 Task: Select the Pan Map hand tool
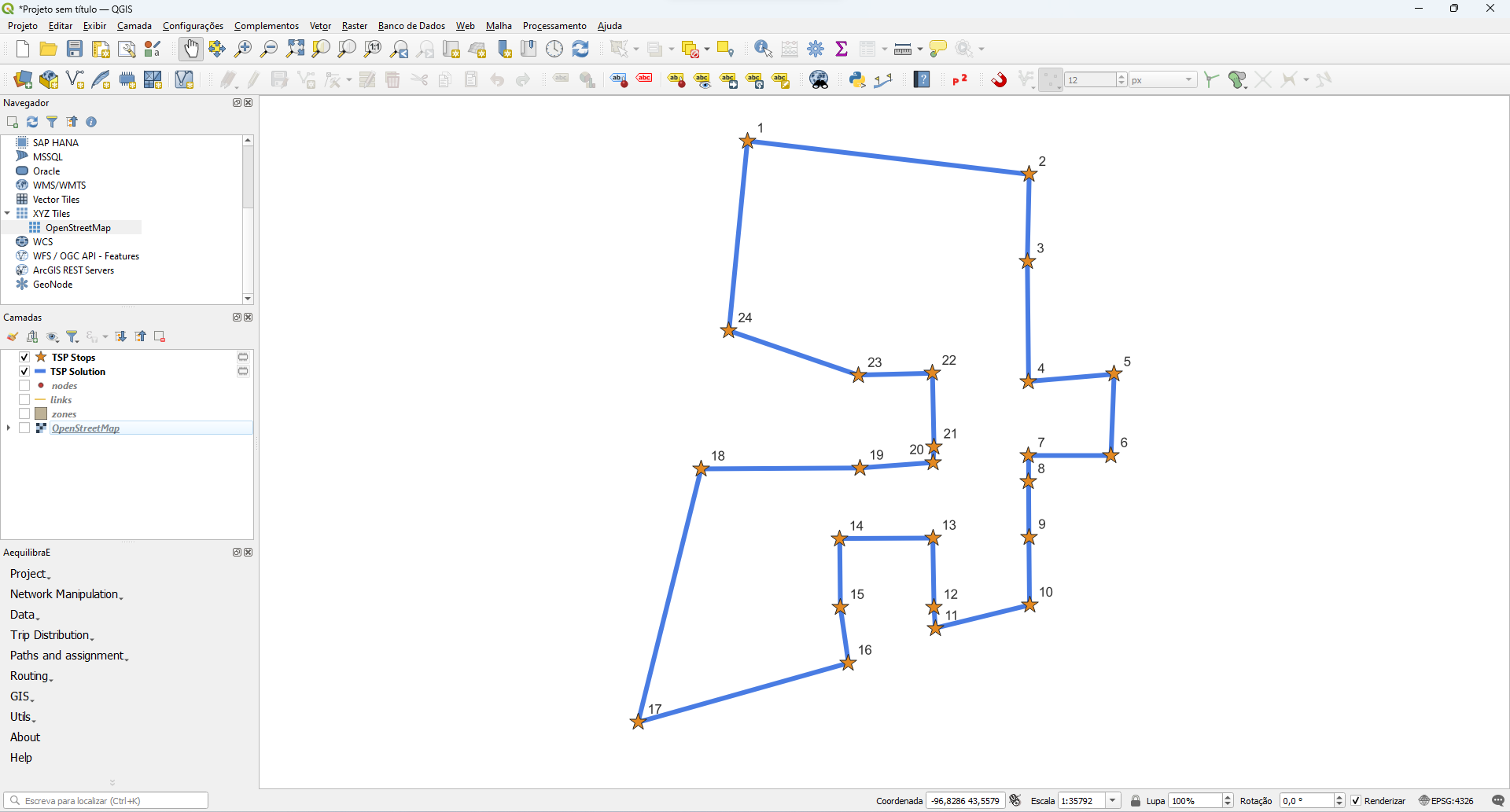[x=191, y=48]
